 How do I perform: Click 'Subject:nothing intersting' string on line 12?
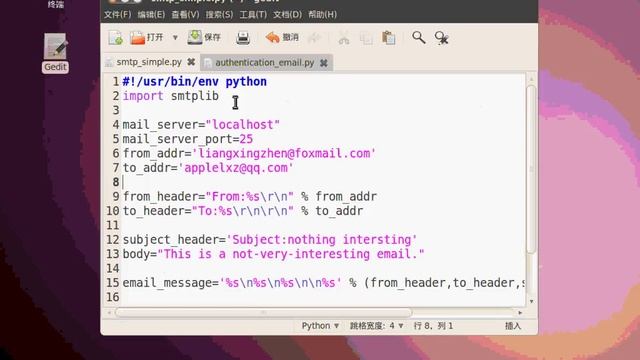coord(322,240)
